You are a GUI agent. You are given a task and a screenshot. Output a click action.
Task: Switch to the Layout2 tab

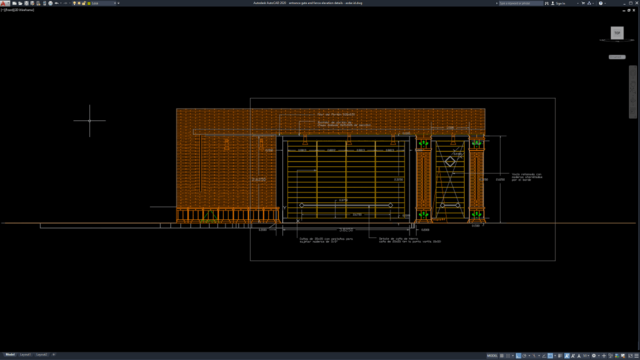(41, 355)
